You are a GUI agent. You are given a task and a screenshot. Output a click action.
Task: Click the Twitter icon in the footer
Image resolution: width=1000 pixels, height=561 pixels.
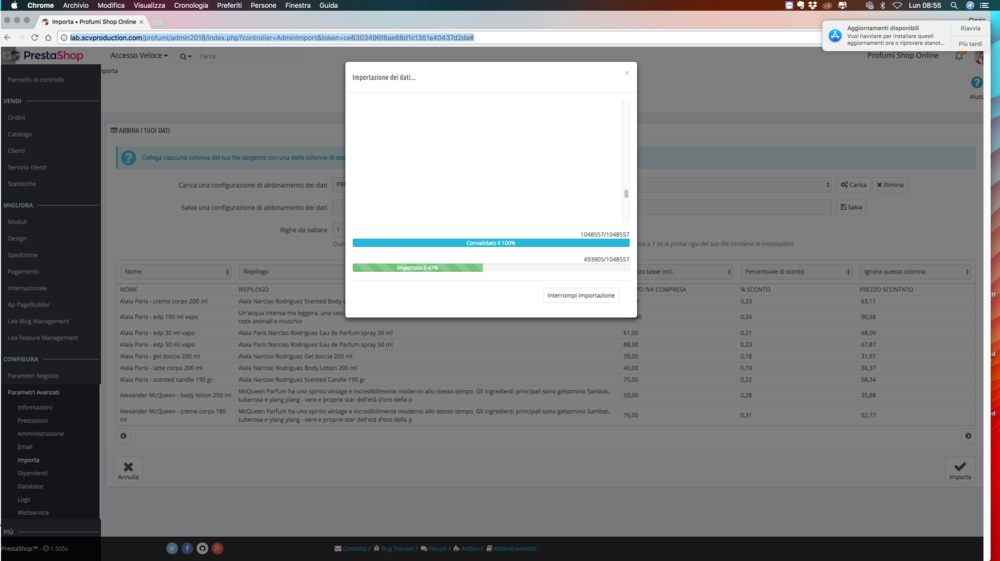click(172, 548)
